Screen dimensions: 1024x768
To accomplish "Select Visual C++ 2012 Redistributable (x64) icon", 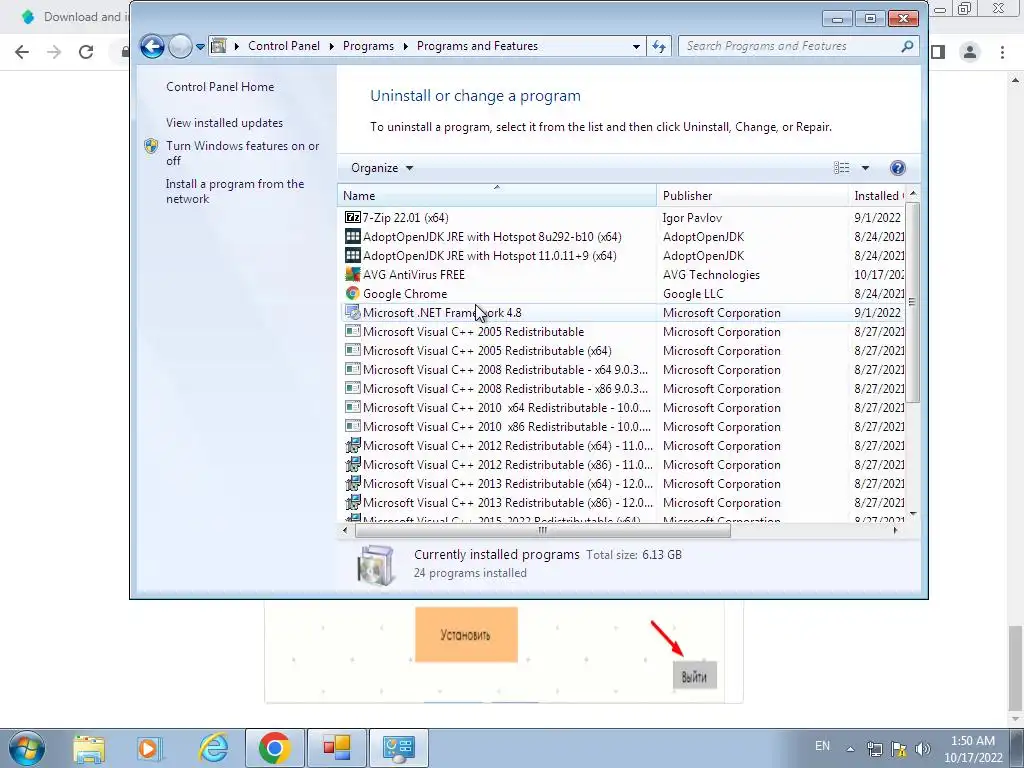I will pyautogui.click(x=353, y=445).
